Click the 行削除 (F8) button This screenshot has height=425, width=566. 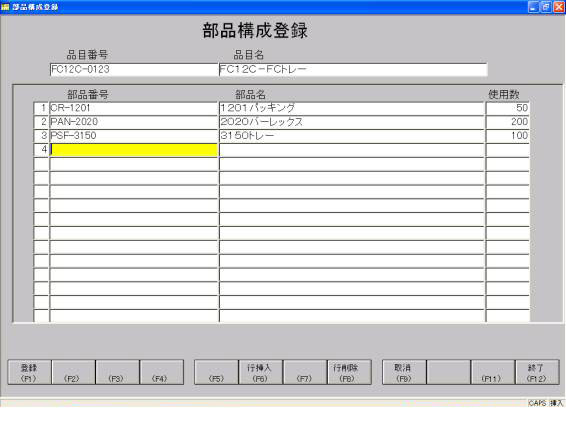pos(349,372)
